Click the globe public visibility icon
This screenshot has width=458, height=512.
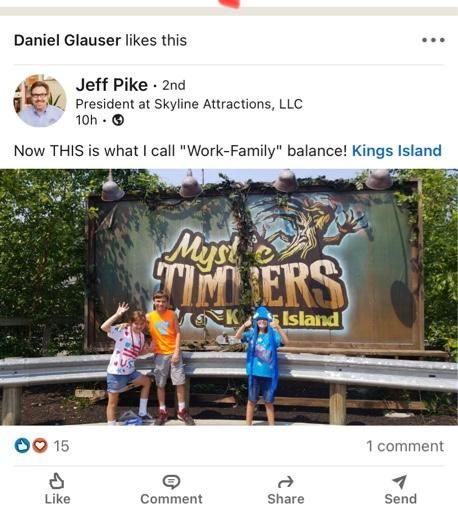[118, 120]
